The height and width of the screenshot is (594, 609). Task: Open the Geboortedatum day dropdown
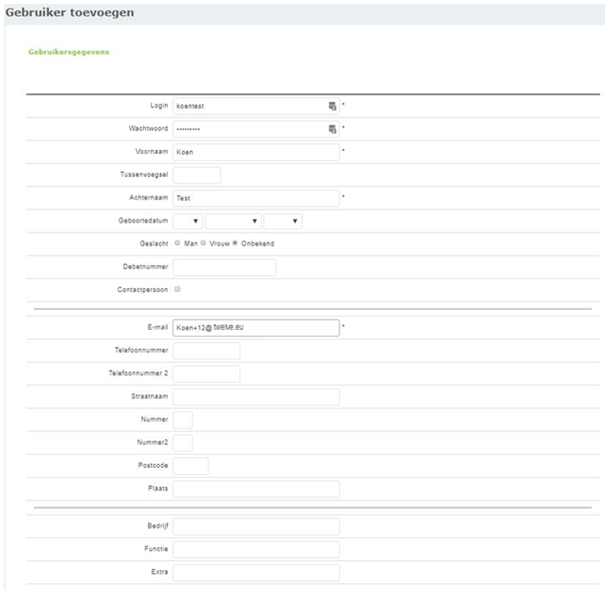coord(188,221)
